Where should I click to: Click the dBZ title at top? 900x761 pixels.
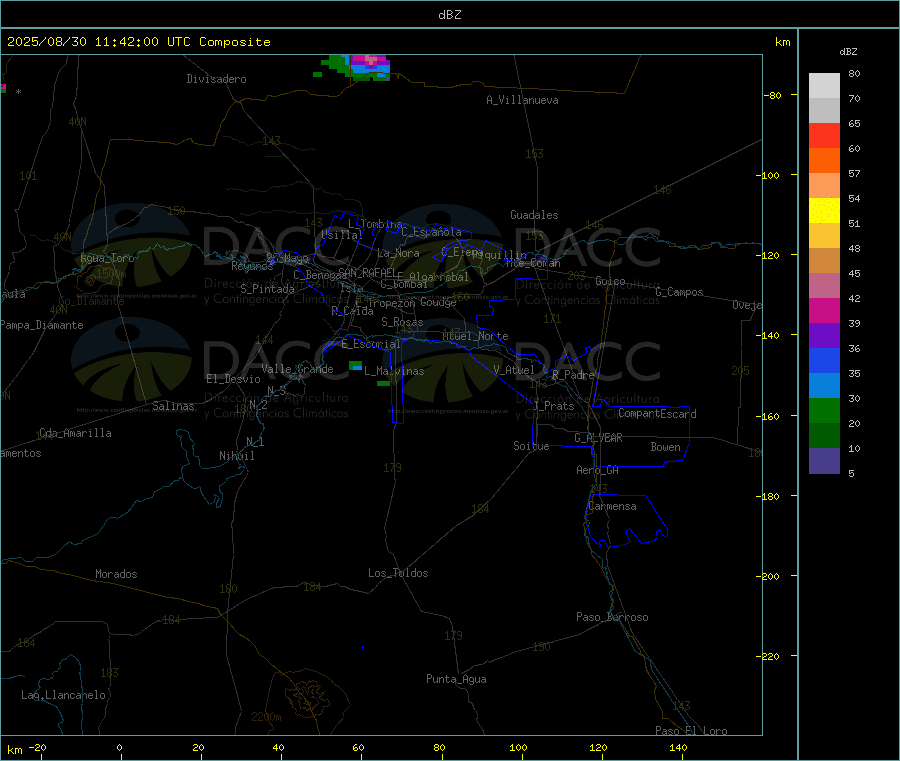(449, 15)
